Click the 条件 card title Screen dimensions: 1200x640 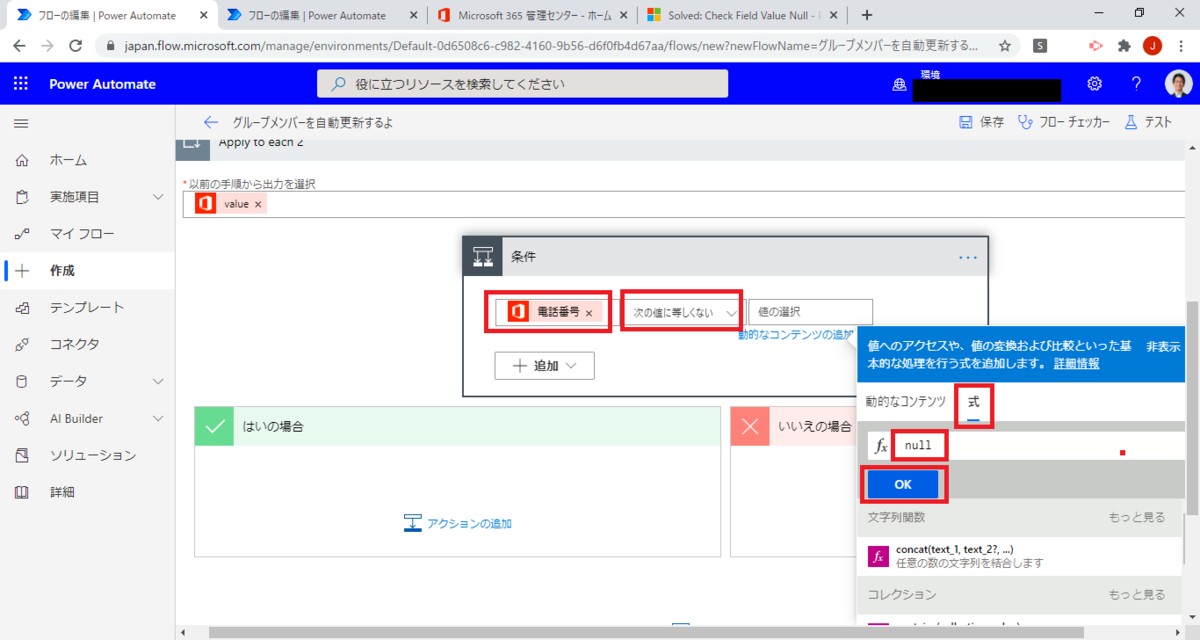524,257
